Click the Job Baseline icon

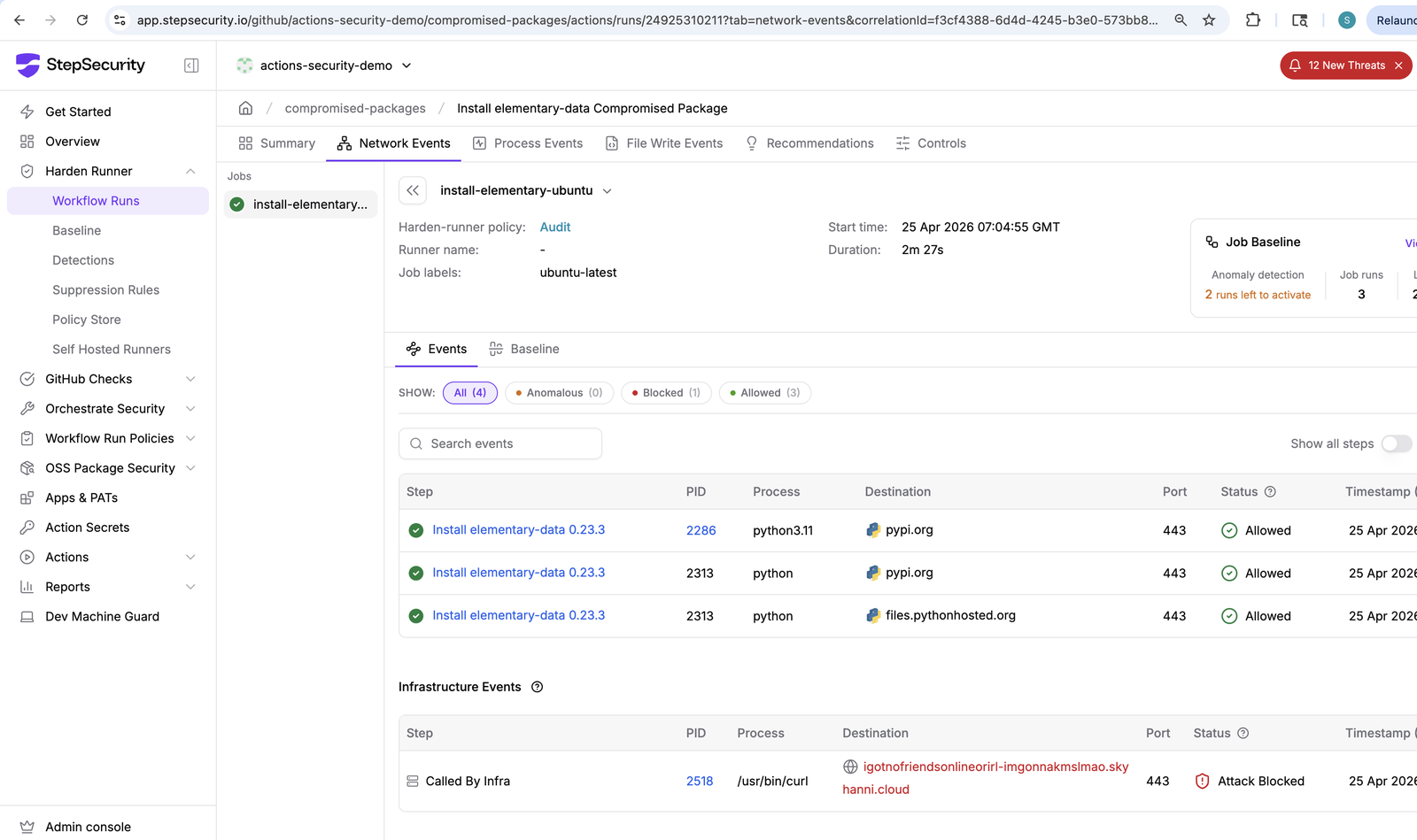click(x=1212, y=242)
